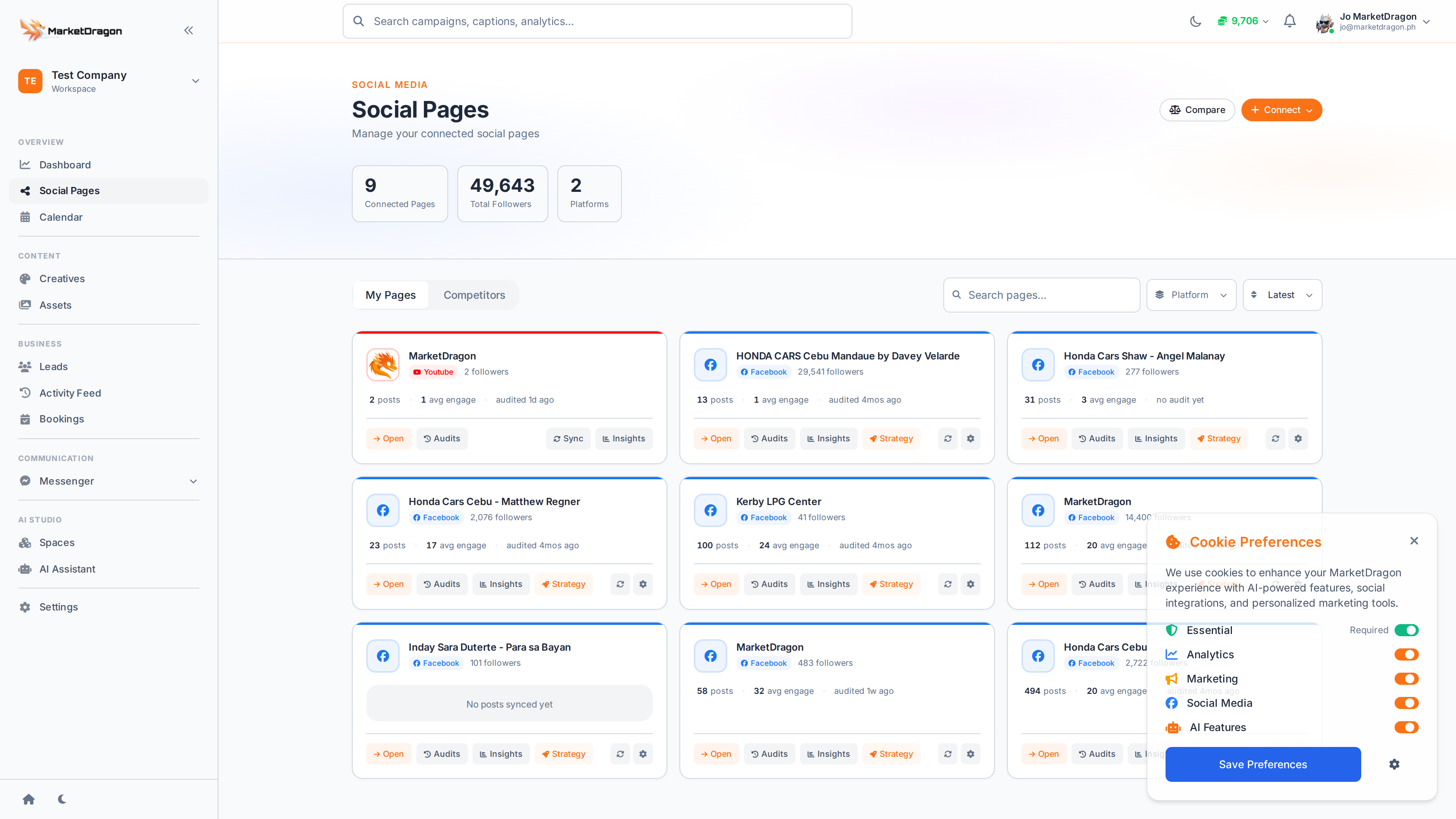This screenshot has height=819, width=1456.
Task: Open Settings in sidebar
Action: tap(108, 607)
